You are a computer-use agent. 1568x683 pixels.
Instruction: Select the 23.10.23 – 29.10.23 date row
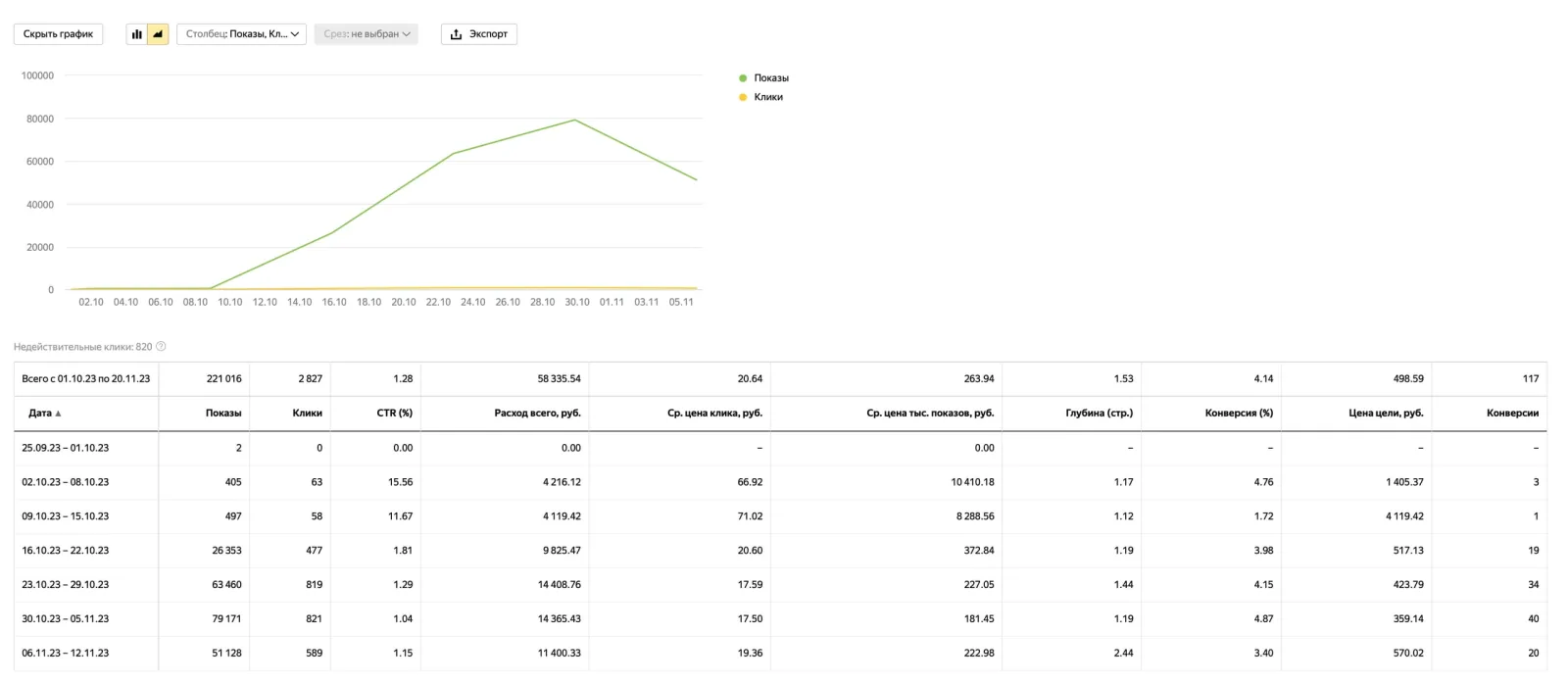[780, 585]
